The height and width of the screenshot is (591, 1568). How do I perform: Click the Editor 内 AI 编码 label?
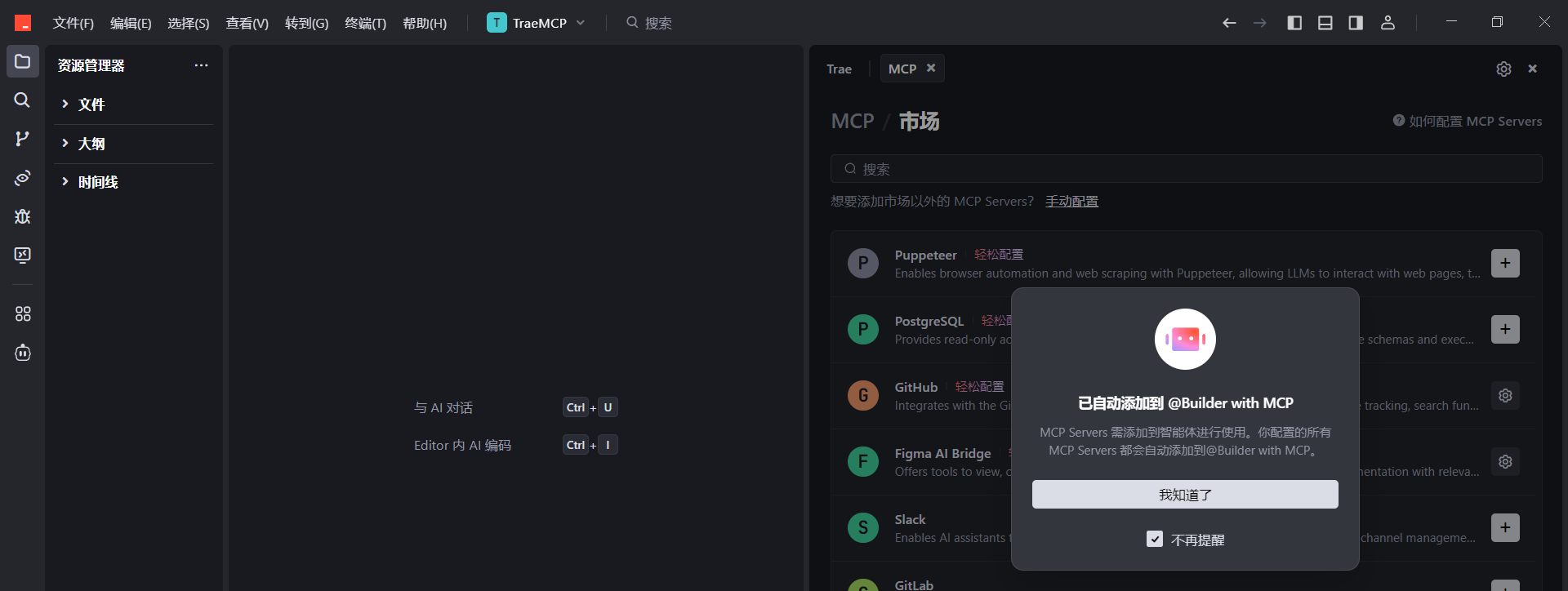click(462, 445)
